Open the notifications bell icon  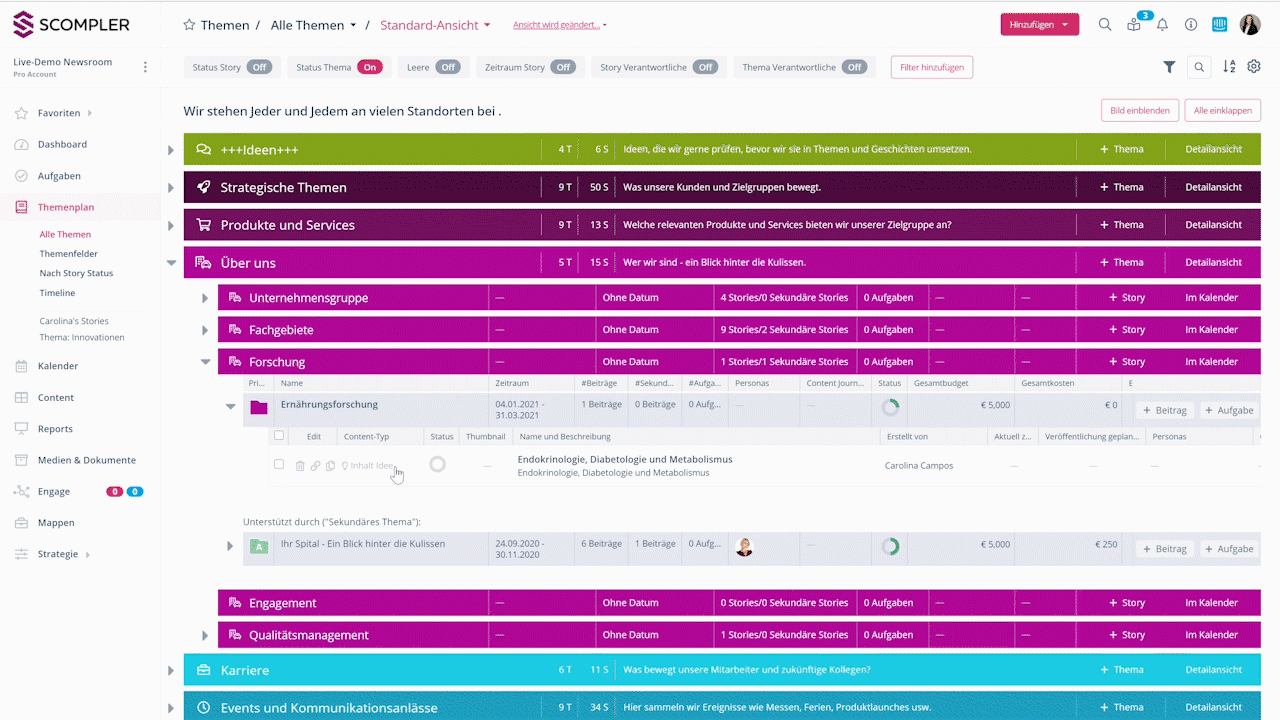[1162, 25]
